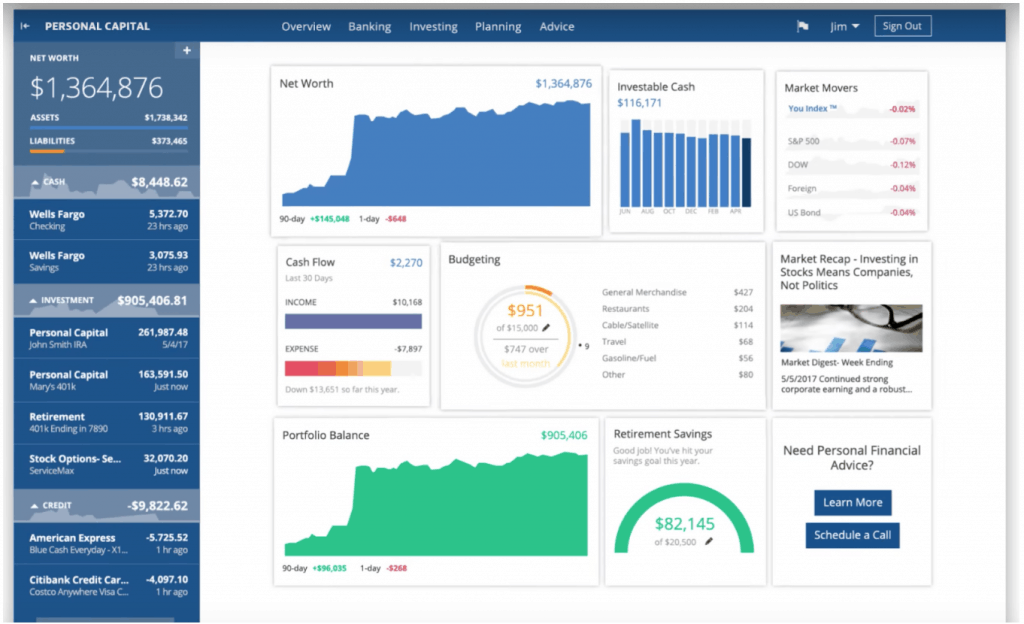The height and width of the screenshot is (624, 1024).
Task: Click the Gasoline/Fuel budget row
Action: click(x=677, y=358)
